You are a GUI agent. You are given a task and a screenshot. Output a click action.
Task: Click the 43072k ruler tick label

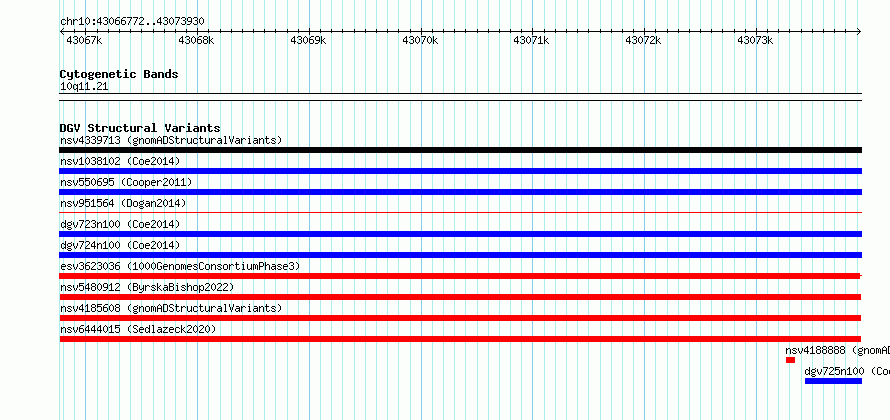643,40
